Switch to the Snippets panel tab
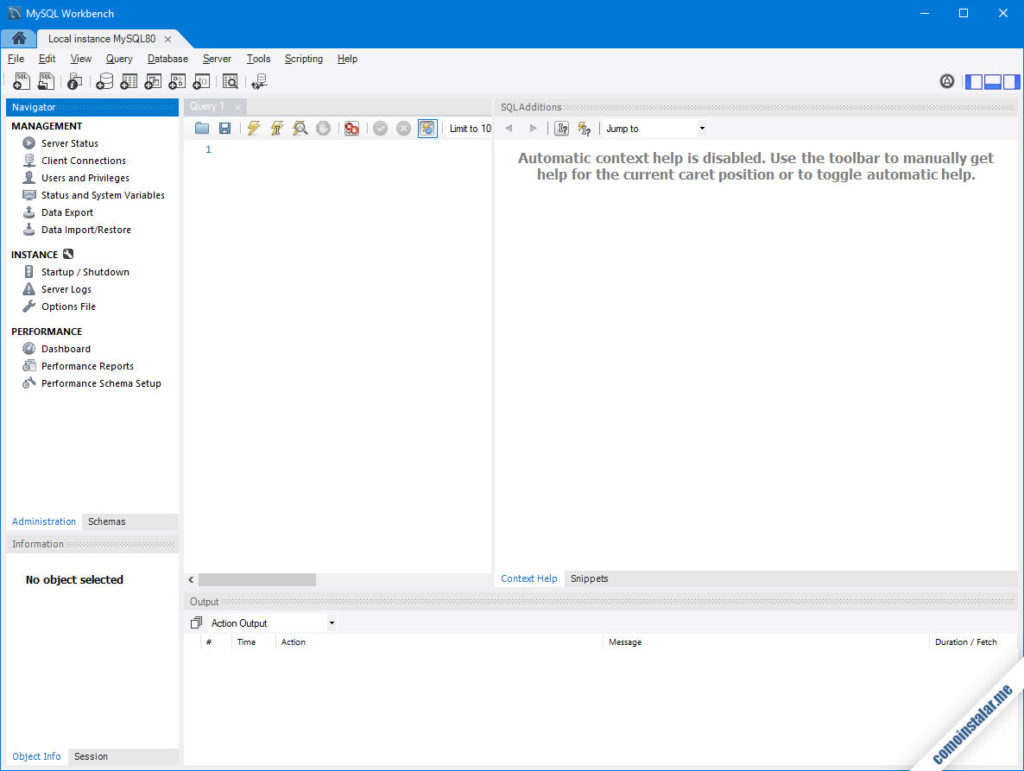The width and height of the screenshot is (1024, 771). (x=589, y=578)
